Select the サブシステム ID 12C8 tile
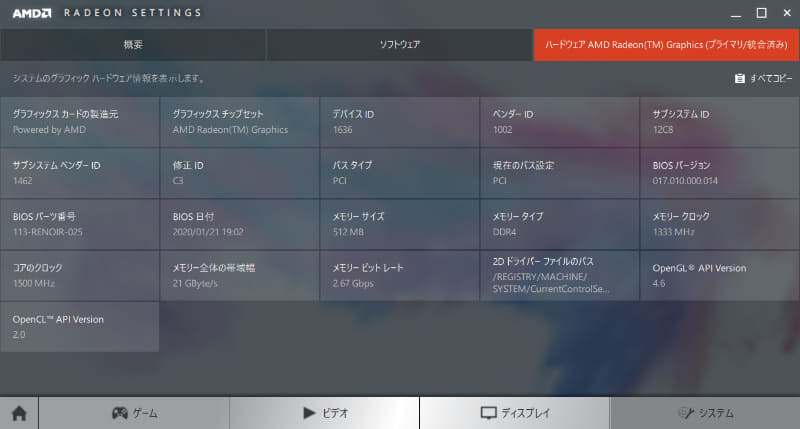Image resolution: width=800 pixels, height=429 pixels. [719, 122]
